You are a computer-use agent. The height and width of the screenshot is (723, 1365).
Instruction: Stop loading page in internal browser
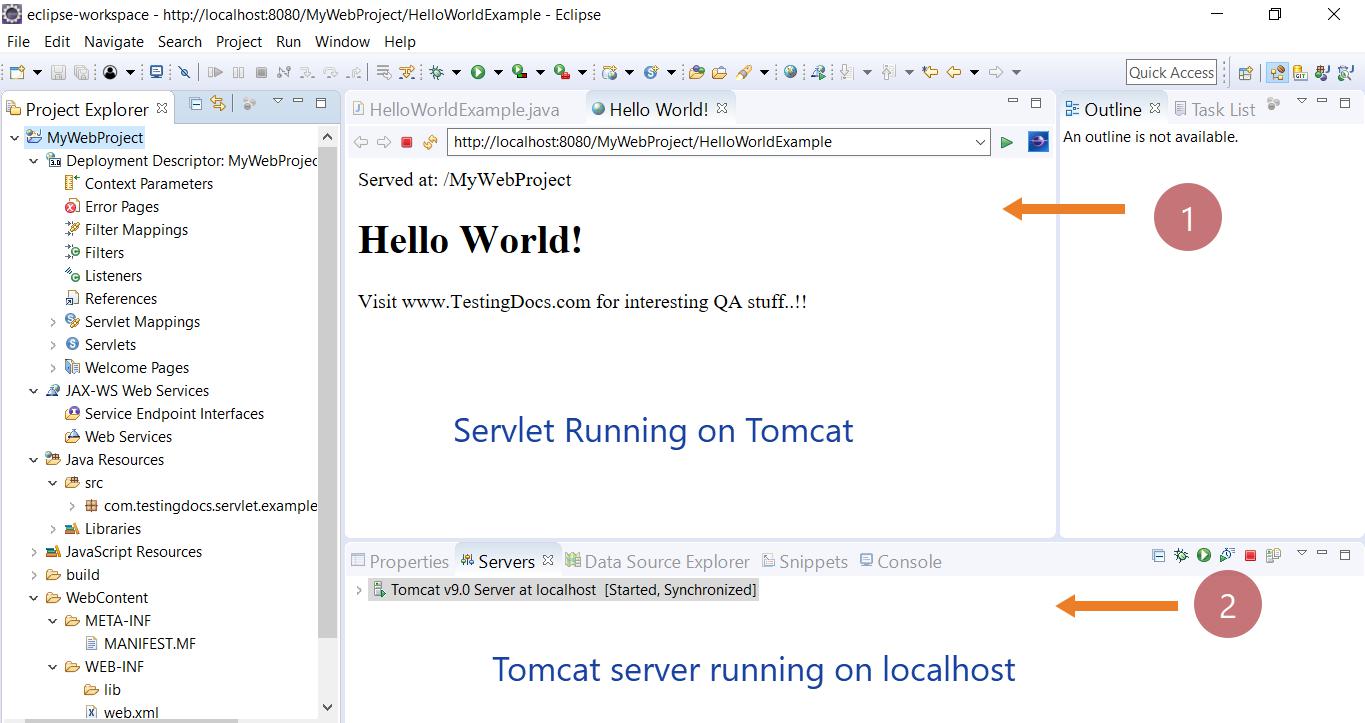point(406,142)
